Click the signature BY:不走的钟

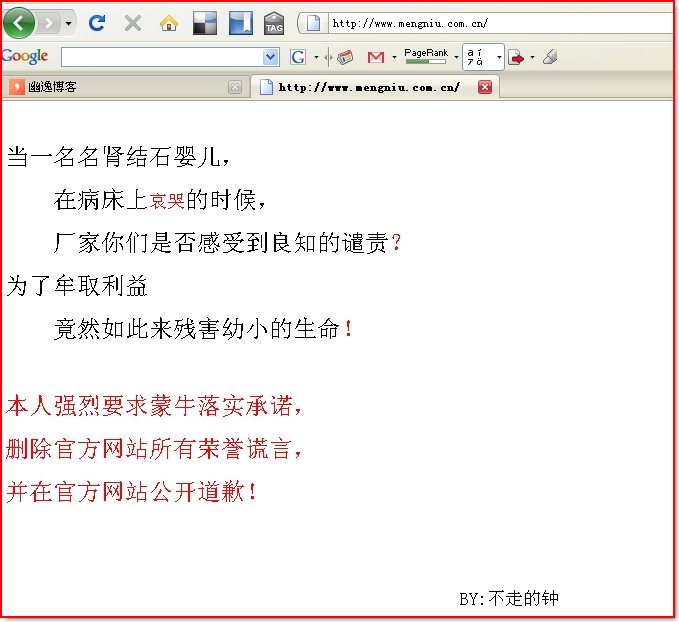tap(509, 599)
